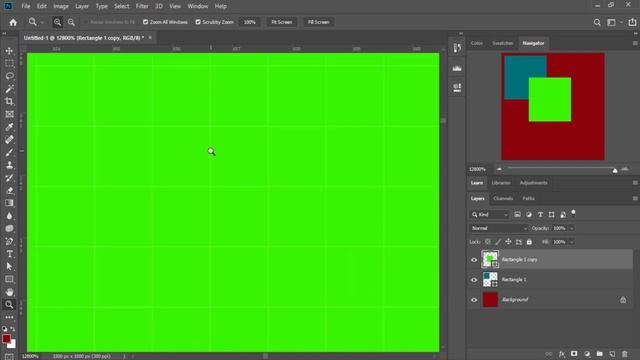Select the Frame tool
Viewport: 640px width, 360px height.
coord(9,114)
